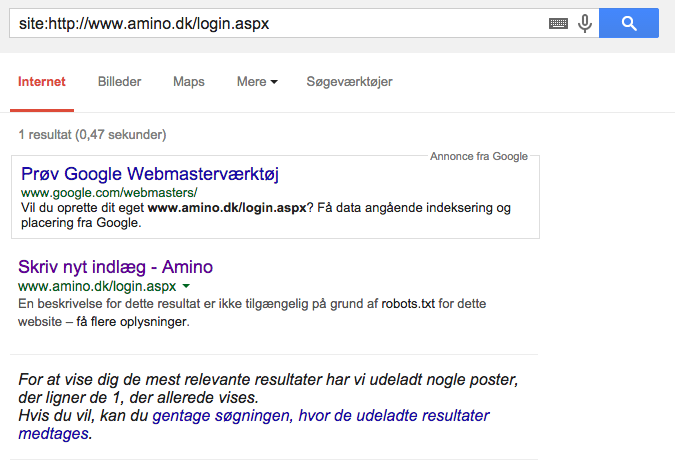Click the www.google.com/webmasters/ ad URL
Viewport: 675px width, 473px height.
tap(109, 192)
